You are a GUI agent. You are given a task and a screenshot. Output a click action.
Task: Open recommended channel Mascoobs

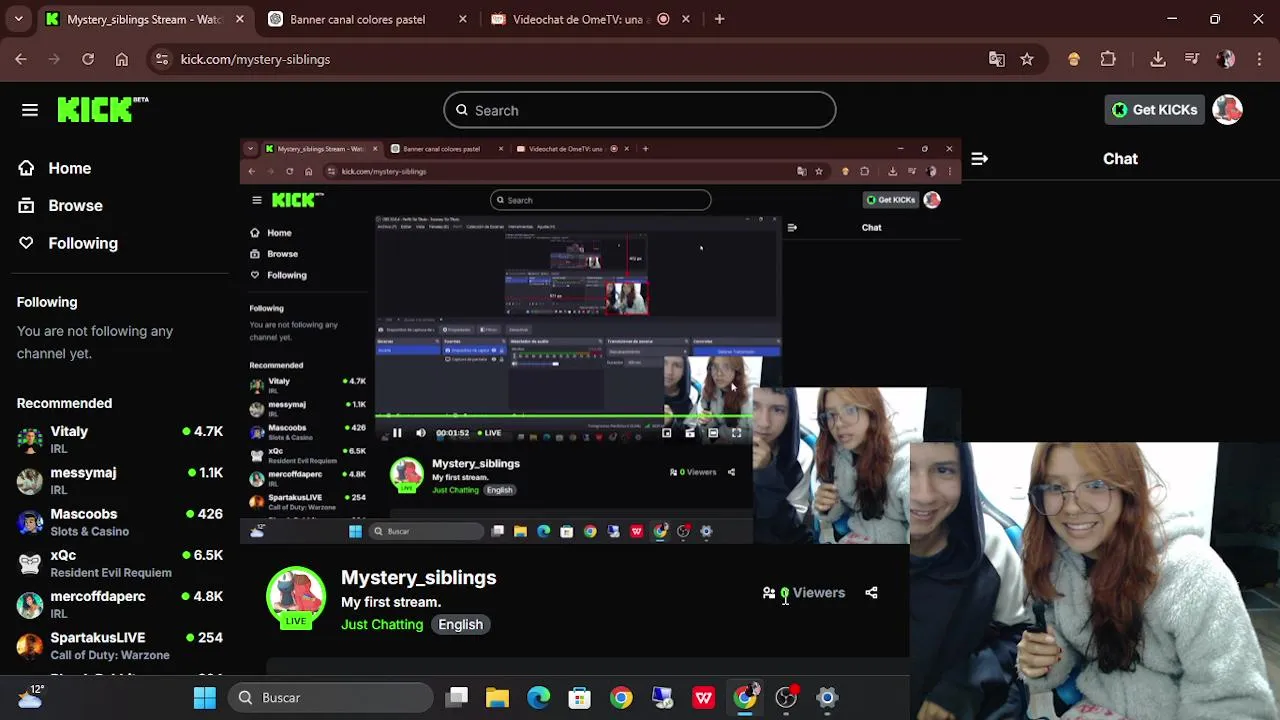coord(120,522)
